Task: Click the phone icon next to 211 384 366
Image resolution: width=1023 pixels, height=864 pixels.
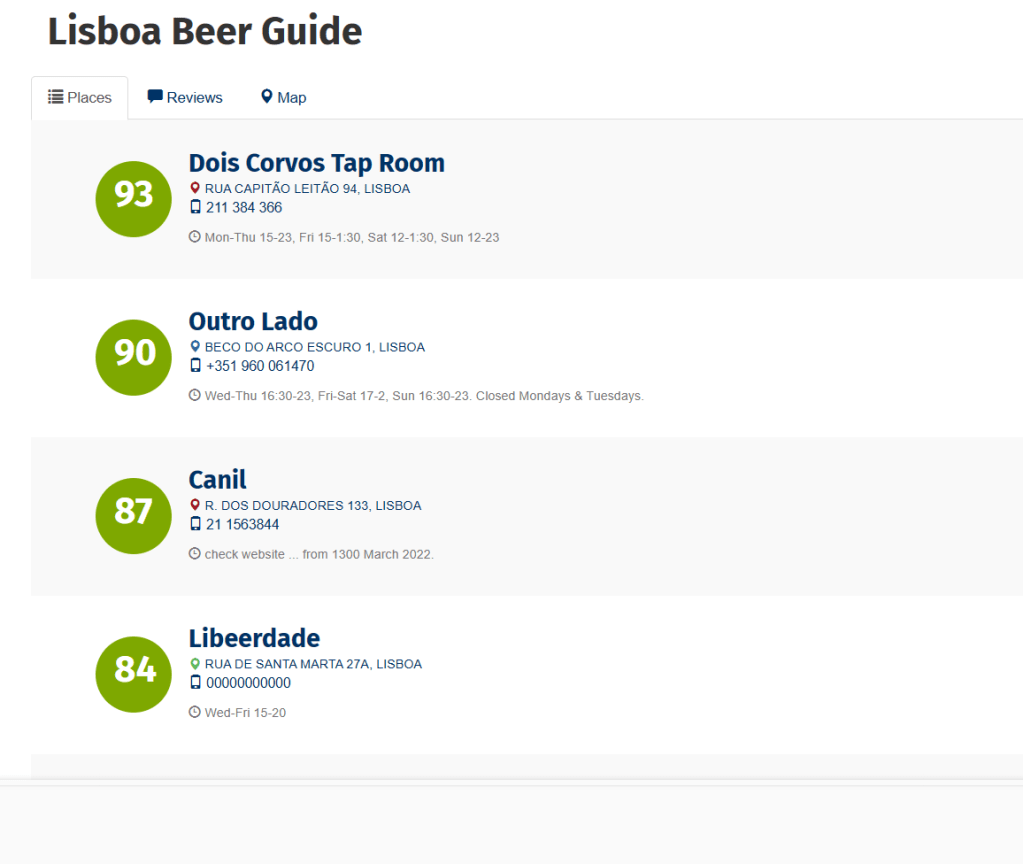Action: click(195, 207)
